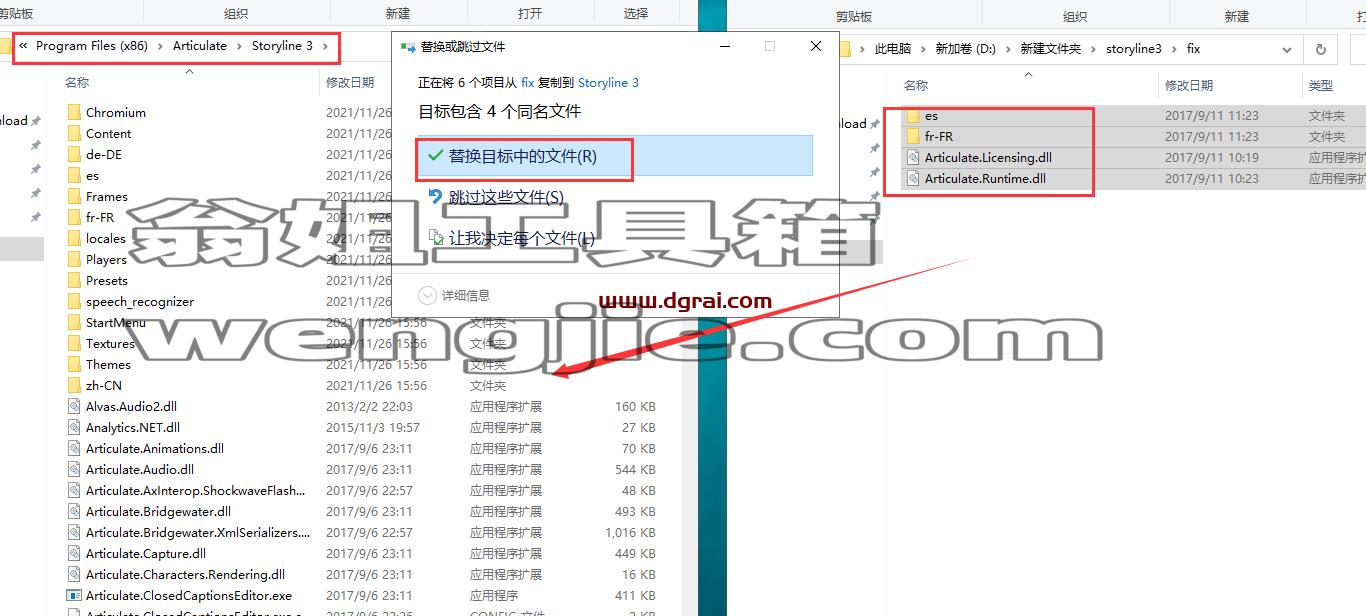
Task: Click Articulate.Licensing.dll icon in the fix window
Action: pyautogui.click(x=913, y=158)
